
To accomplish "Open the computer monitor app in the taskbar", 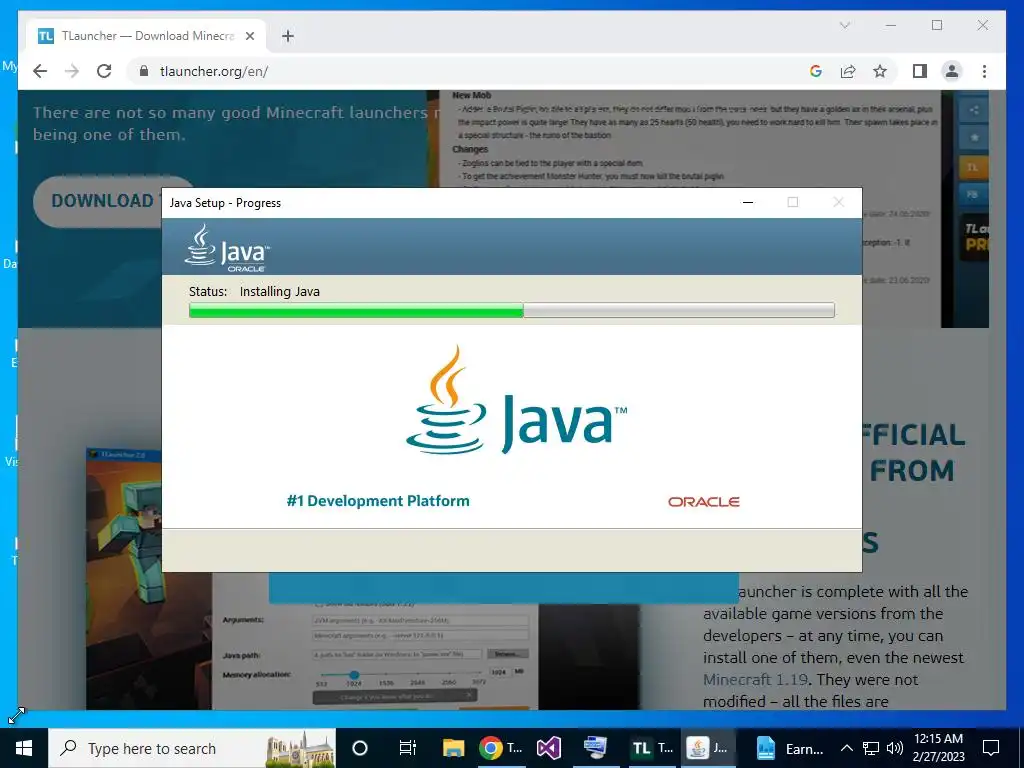I will tap(595, 748).
